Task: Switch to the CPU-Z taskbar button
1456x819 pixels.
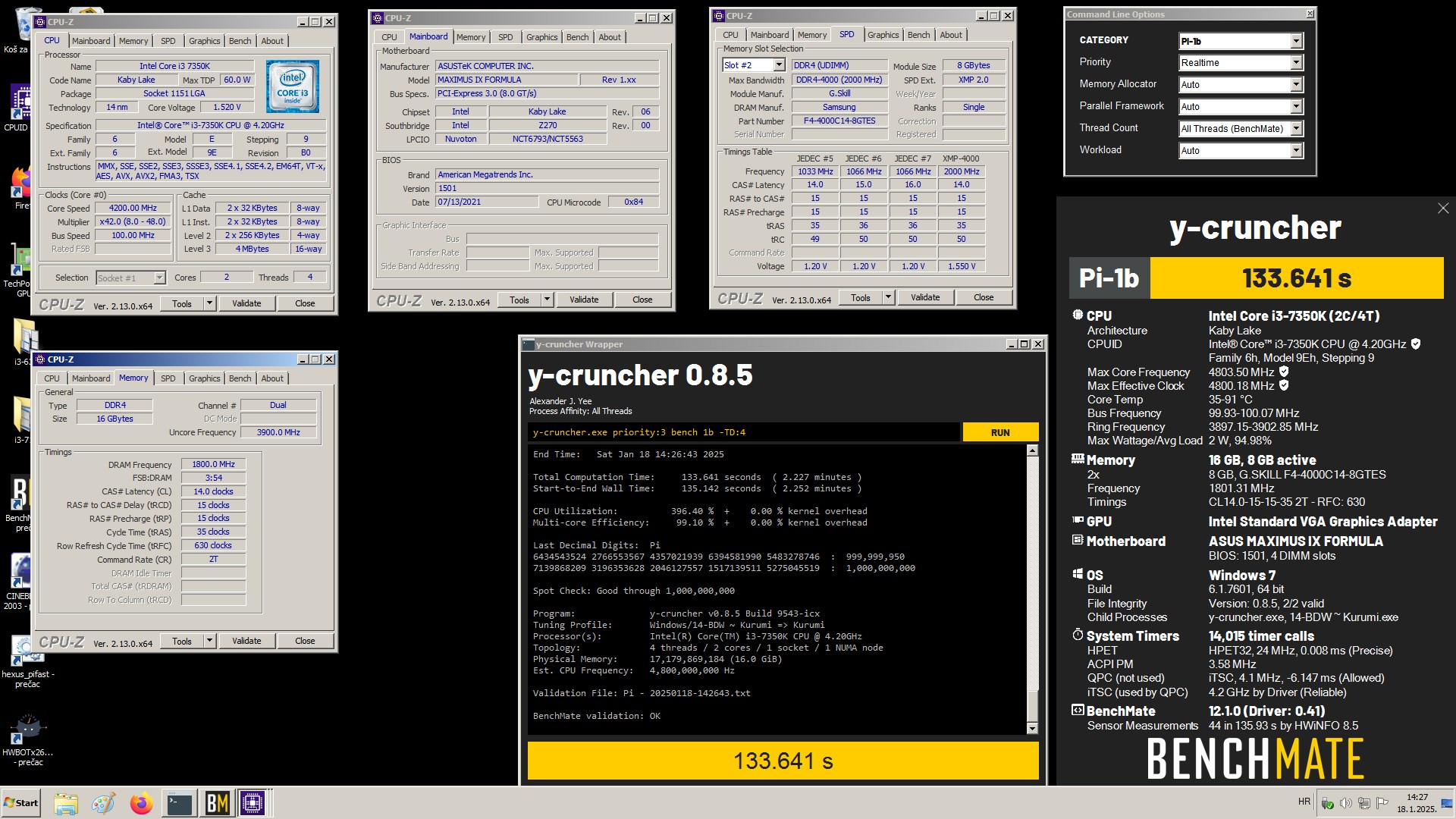Action: click(253, 803)
